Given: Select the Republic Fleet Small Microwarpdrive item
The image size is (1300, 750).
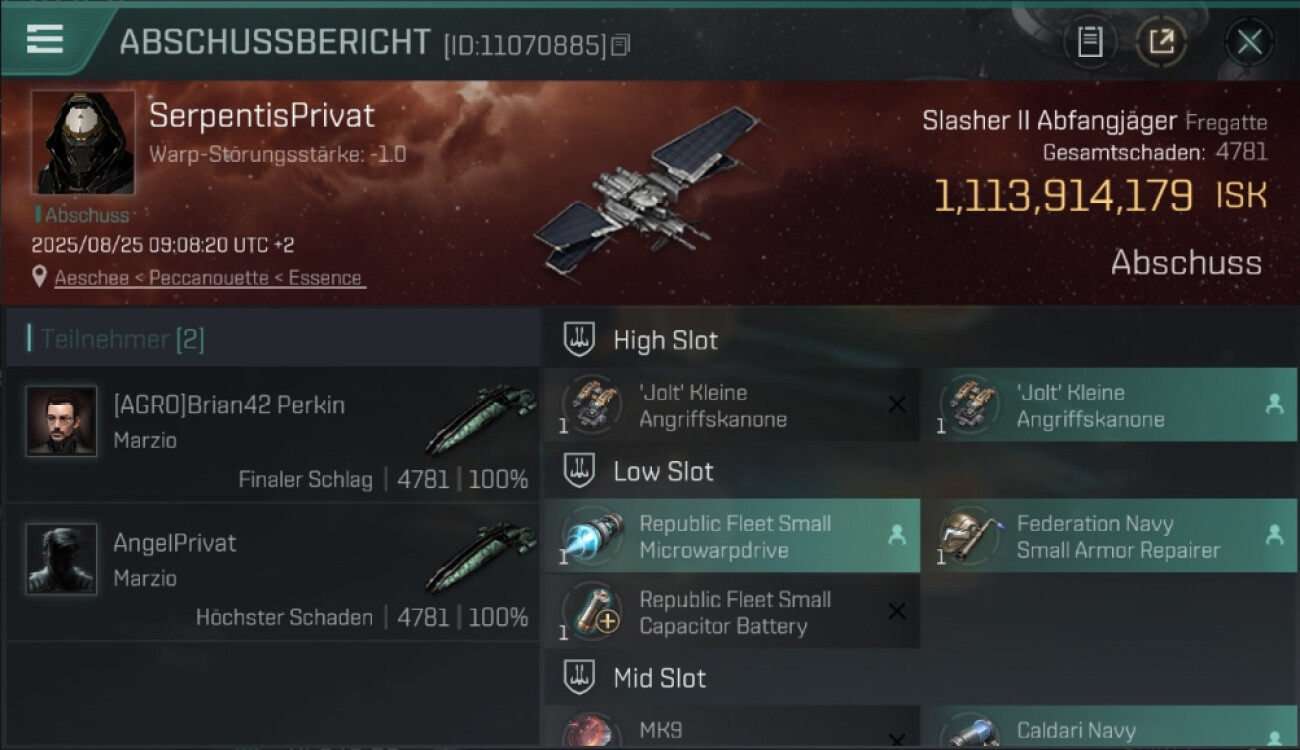Looking at the screenshot, I should pyautogui.click(x=732, y=536).
